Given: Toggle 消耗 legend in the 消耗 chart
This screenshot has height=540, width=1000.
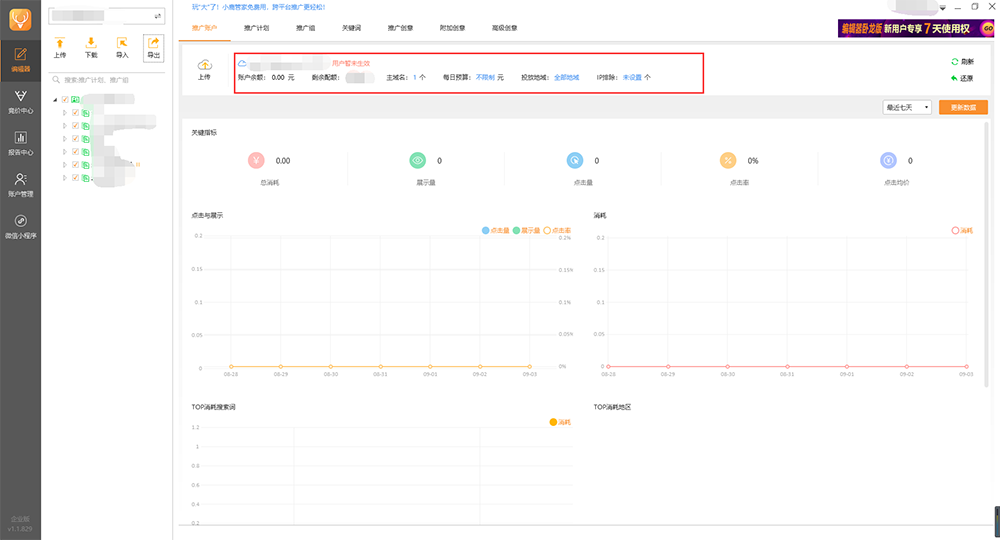Looking at the screenshot, I should [x=962, y=230].
